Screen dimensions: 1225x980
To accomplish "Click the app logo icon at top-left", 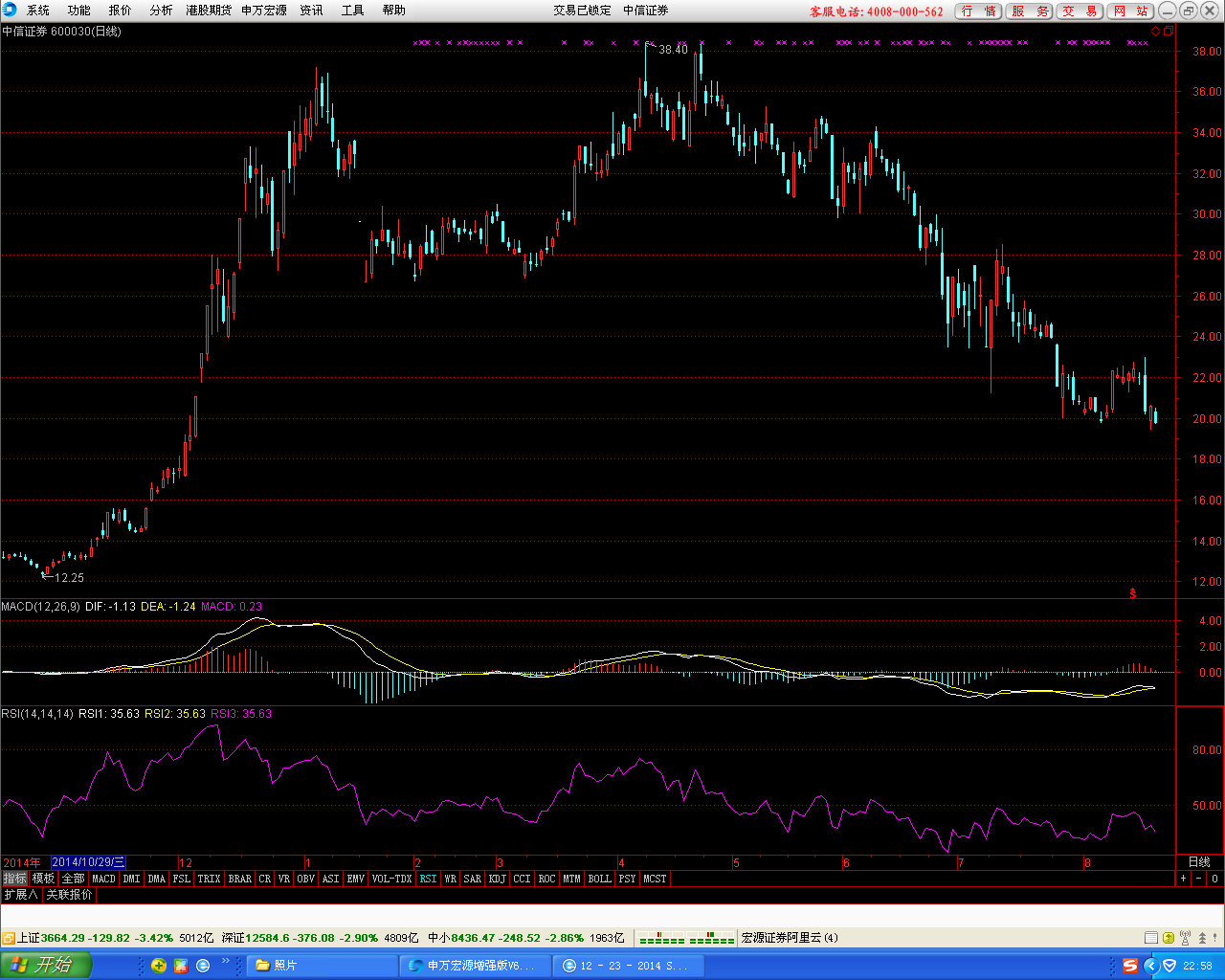I will pos(10,11).
